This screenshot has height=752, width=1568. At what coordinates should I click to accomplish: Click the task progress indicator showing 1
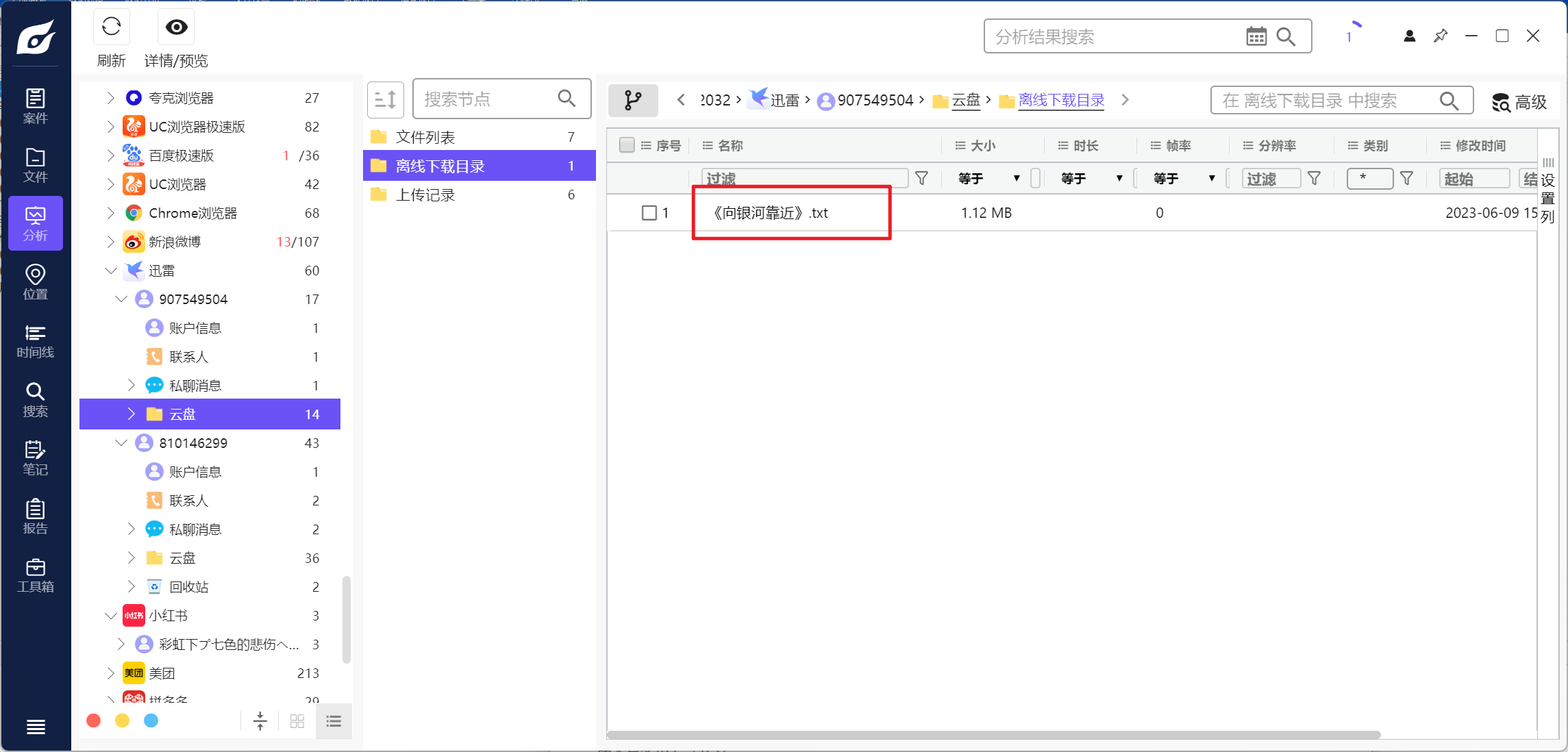click(x=1351, y=34)
